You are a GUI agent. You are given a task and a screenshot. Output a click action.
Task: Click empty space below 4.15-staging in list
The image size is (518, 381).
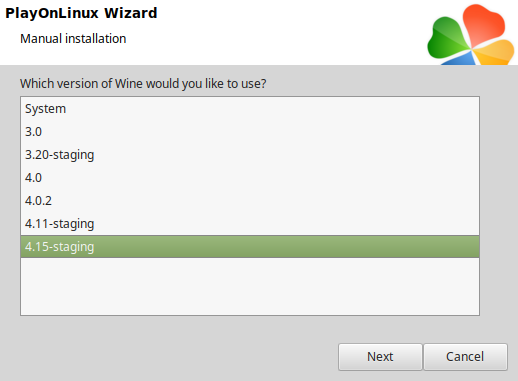coord(250,286)
